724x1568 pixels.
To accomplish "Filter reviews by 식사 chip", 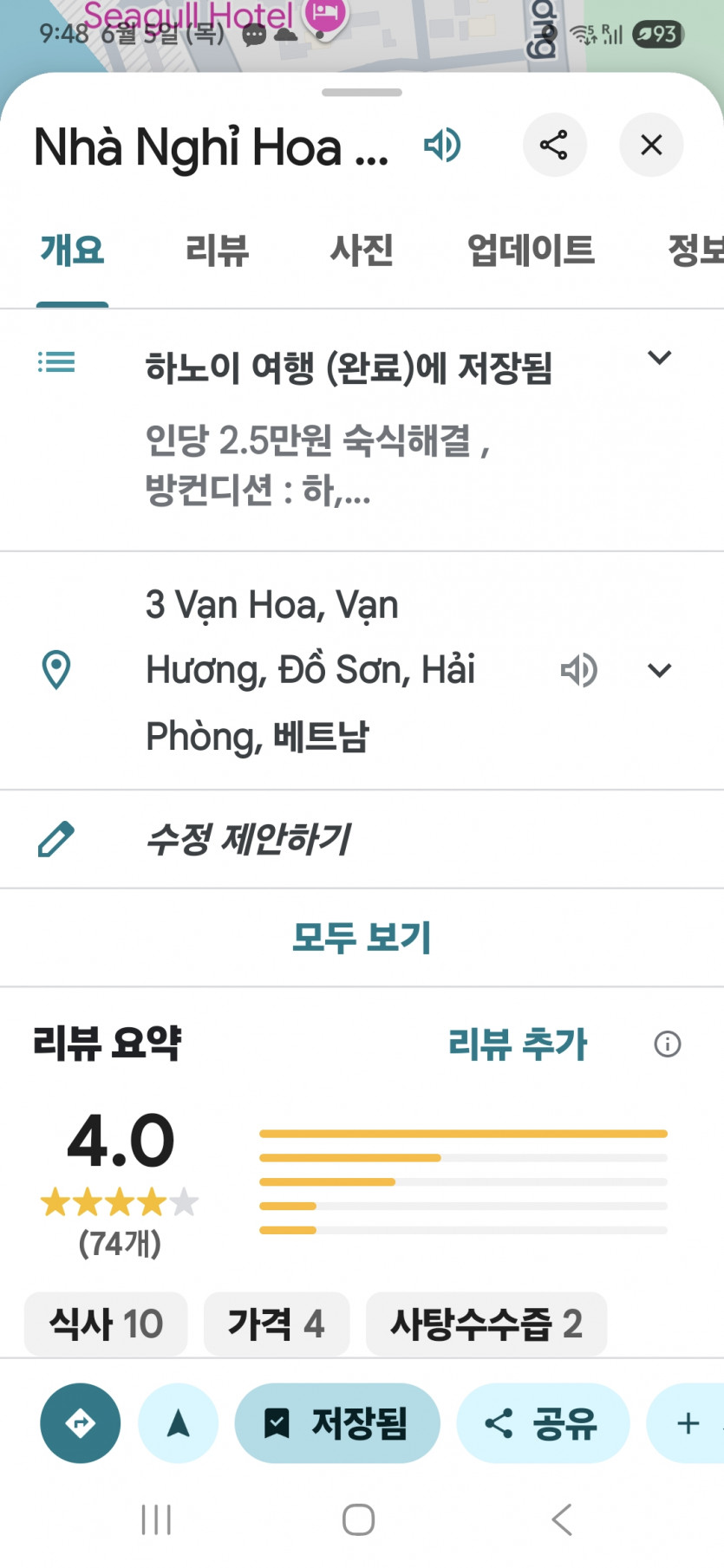I will (x=106, y=1324).
